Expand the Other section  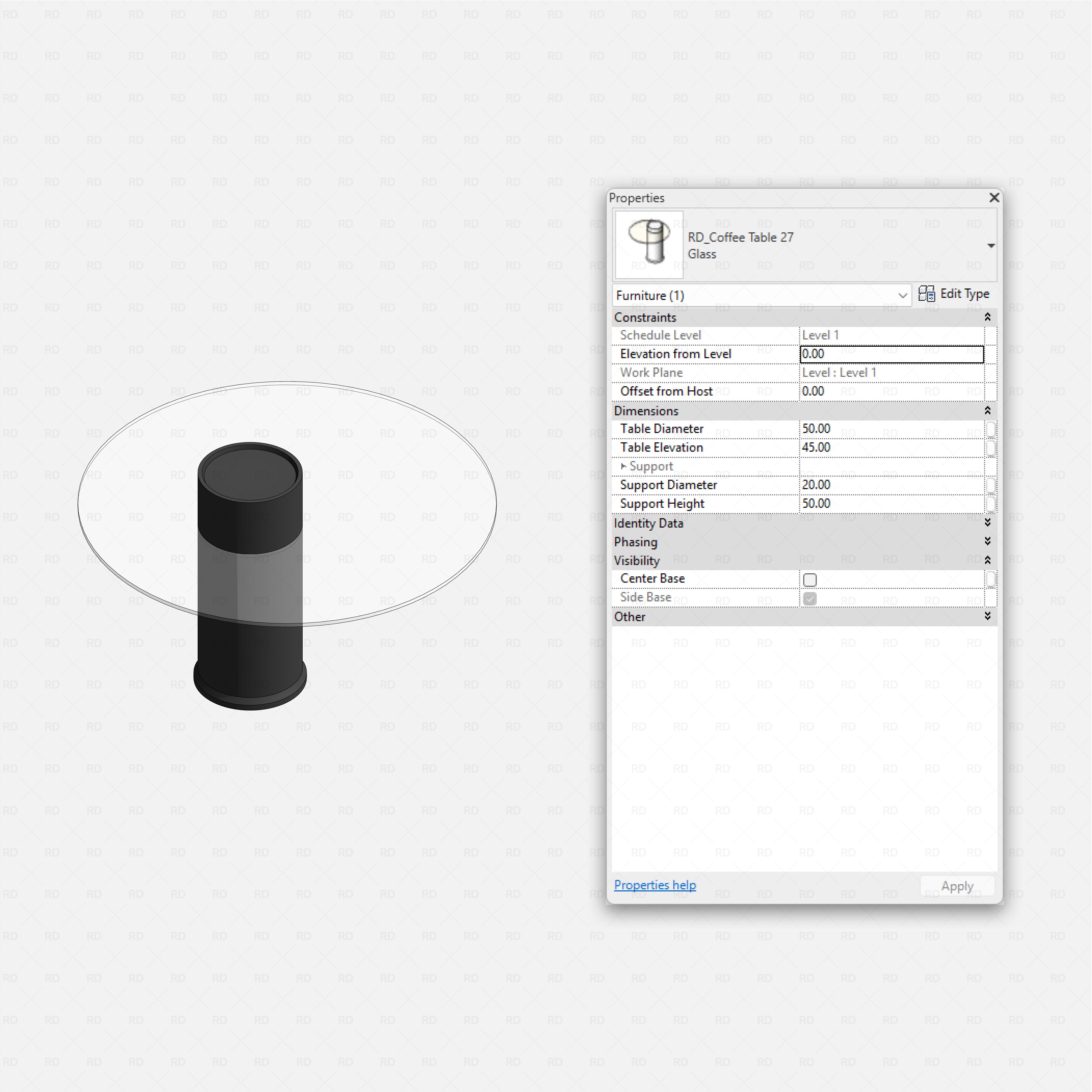pos(988,616)
